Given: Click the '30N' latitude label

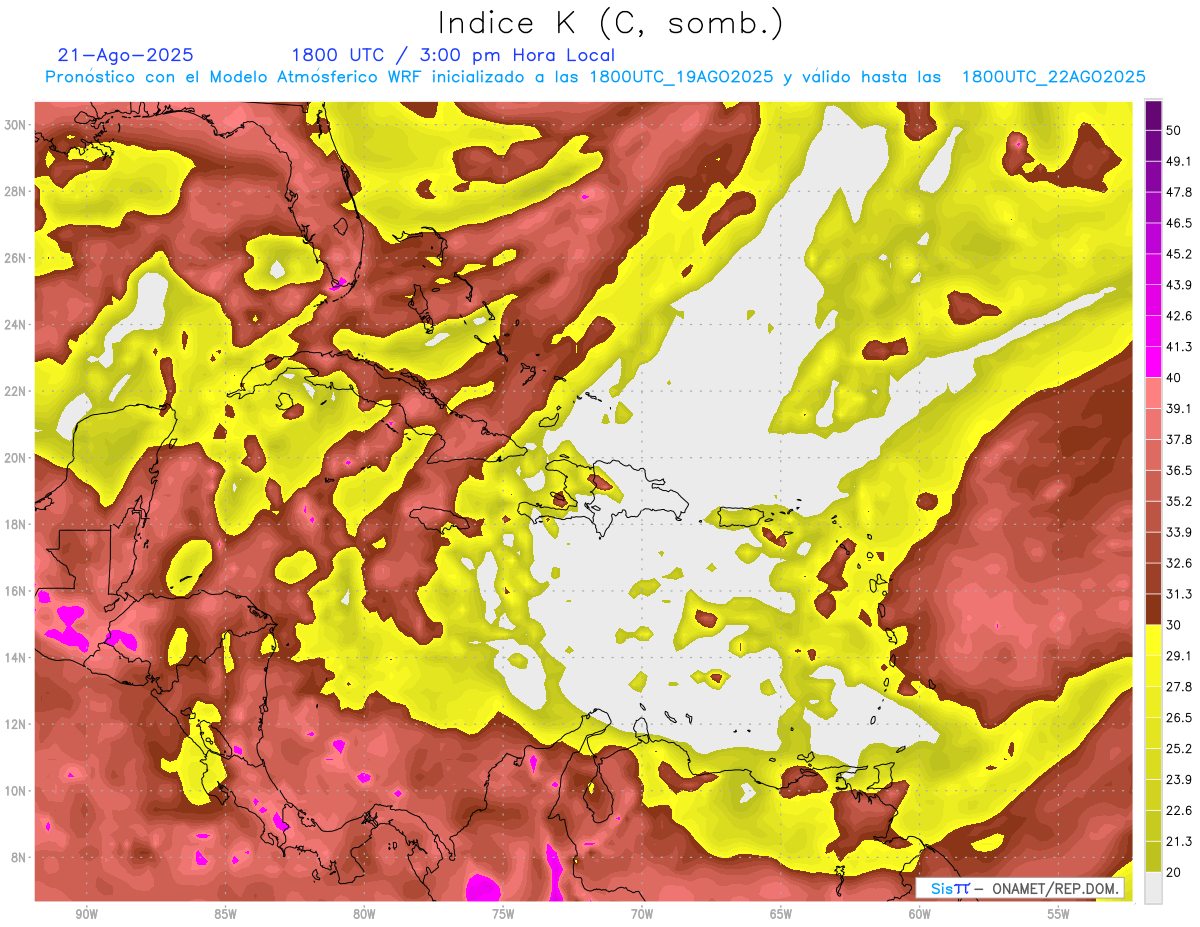Looking at the screenshot, I should [x=15, y=125].
